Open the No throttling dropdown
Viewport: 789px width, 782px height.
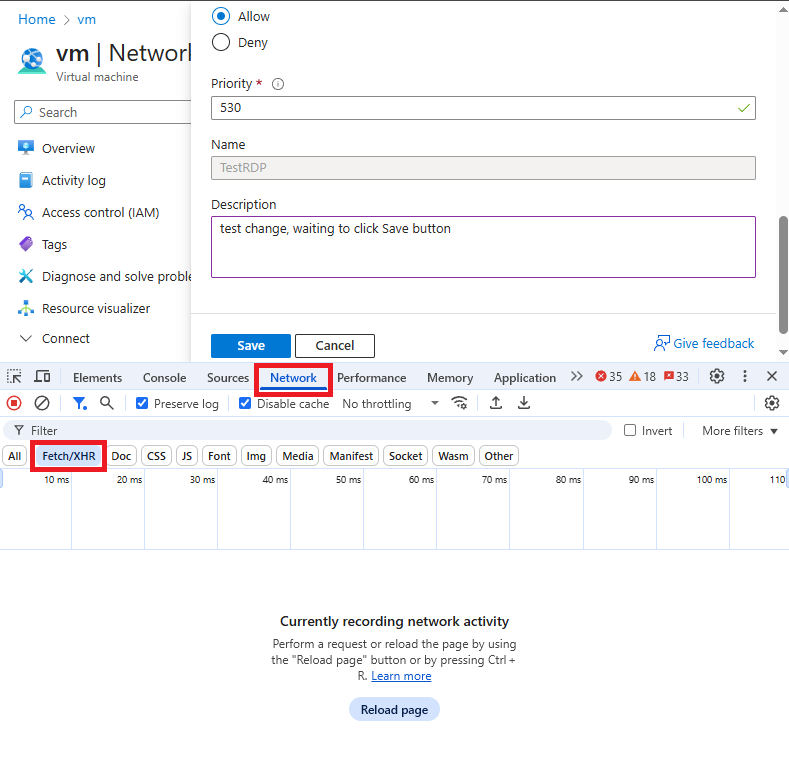pyautogui.click(x=390, y=404)
